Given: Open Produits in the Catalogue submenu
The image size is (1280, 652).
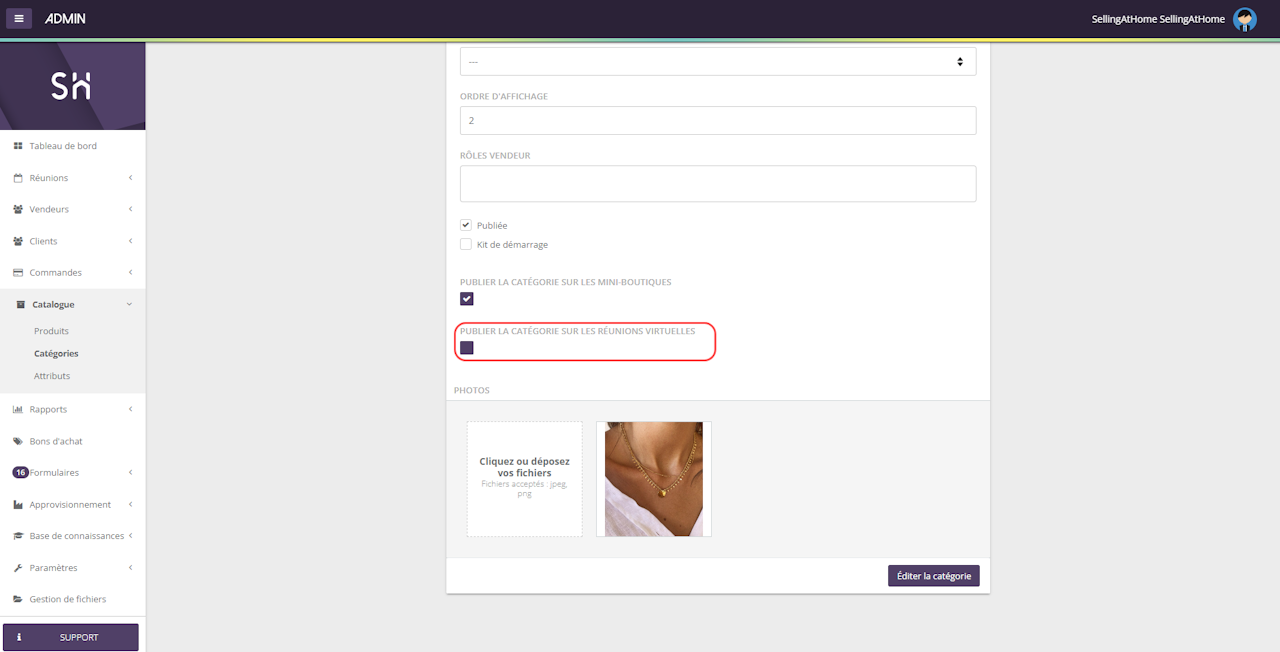Looking at the screenshot, I should (51, 331).
